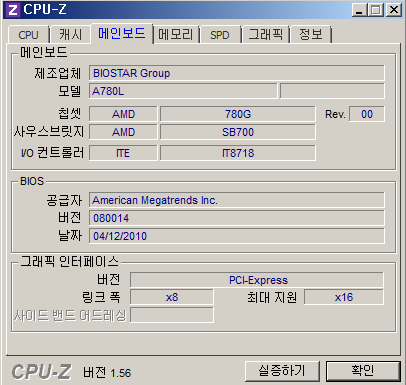Click the 공급자 label in BIOS group
The width and height of the screenshot is (406, 385).
coord(64,200)
